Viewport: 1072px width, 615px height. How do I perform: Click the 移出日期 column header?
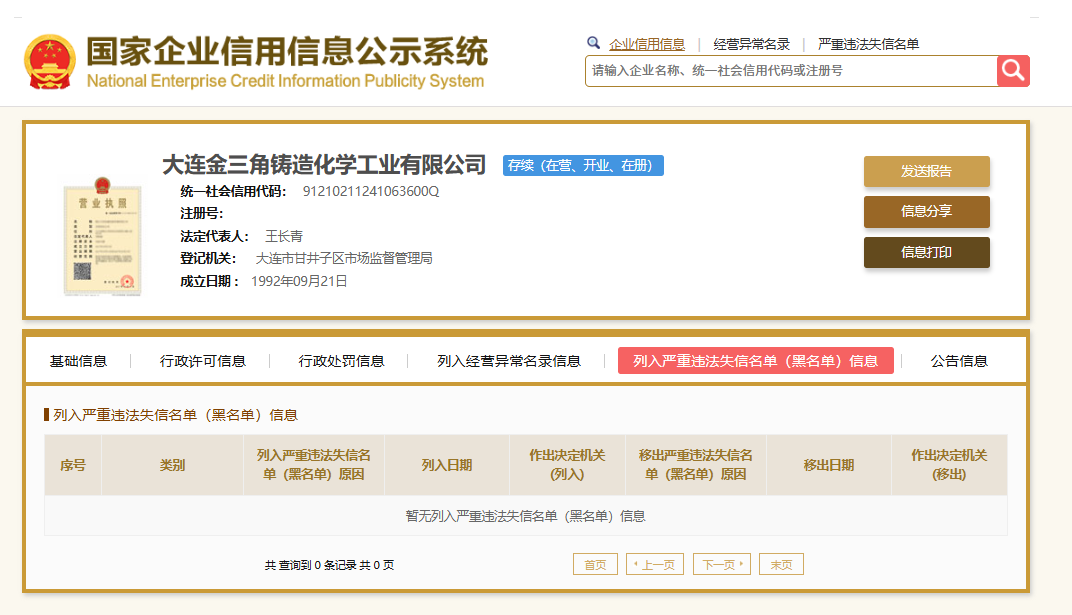[x=829, y=465]
